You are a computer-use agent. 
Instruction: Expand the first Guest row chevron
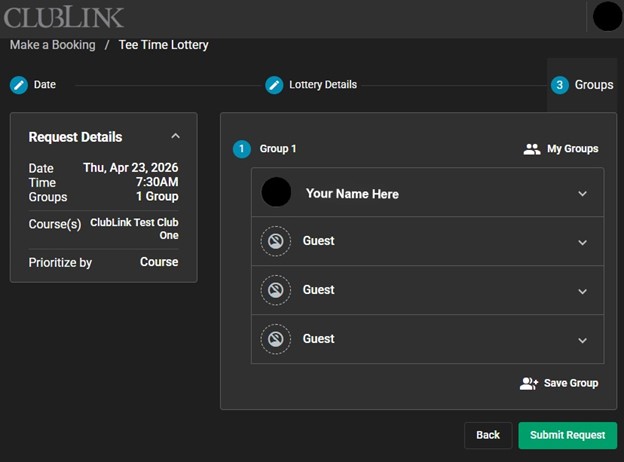point(583,242)
